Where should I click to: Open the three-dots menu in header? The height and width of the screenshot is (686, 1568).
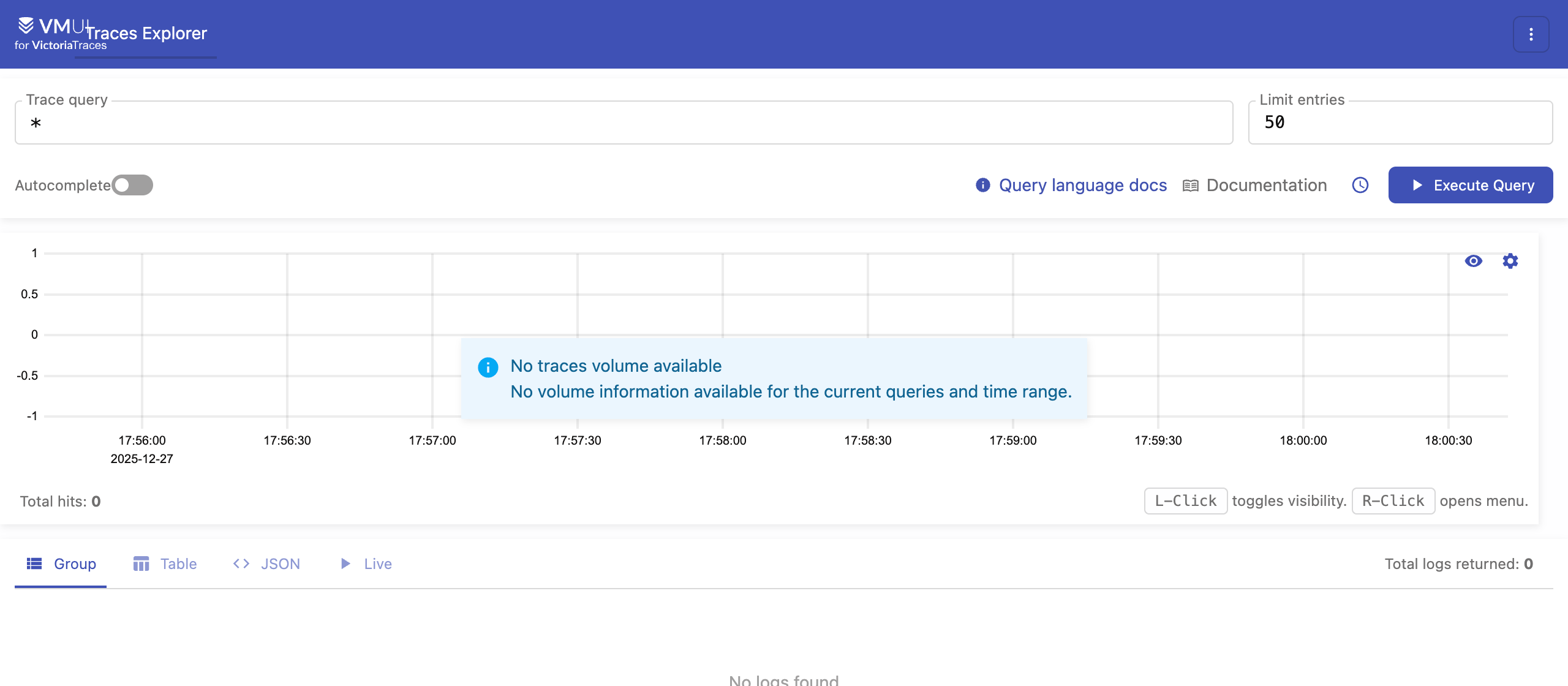click(1531, 34)
